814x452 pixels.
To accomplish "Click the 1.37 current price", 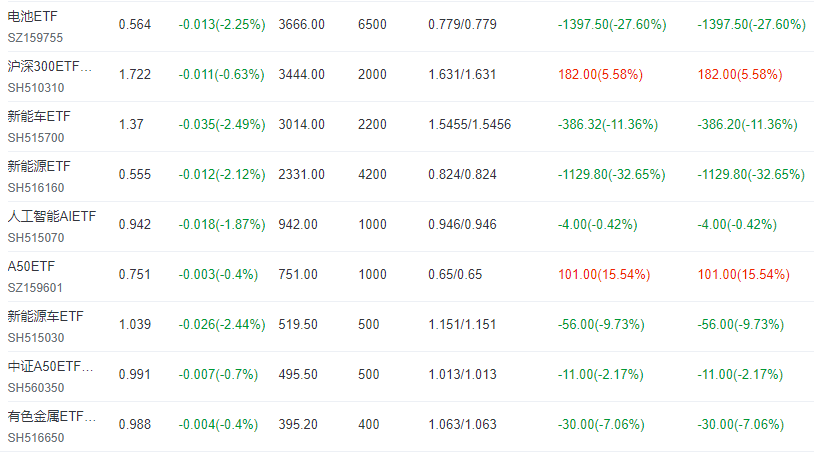I will click(131, 124).
